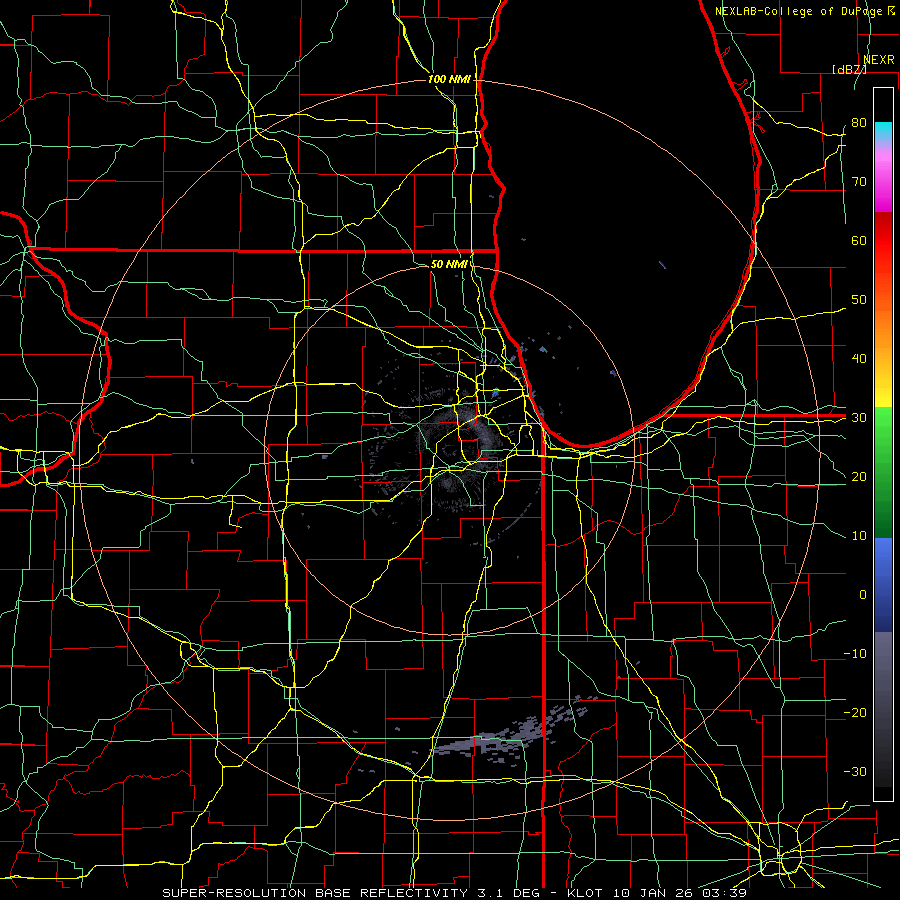Click the orange segment of the color bar

[883, 327]
